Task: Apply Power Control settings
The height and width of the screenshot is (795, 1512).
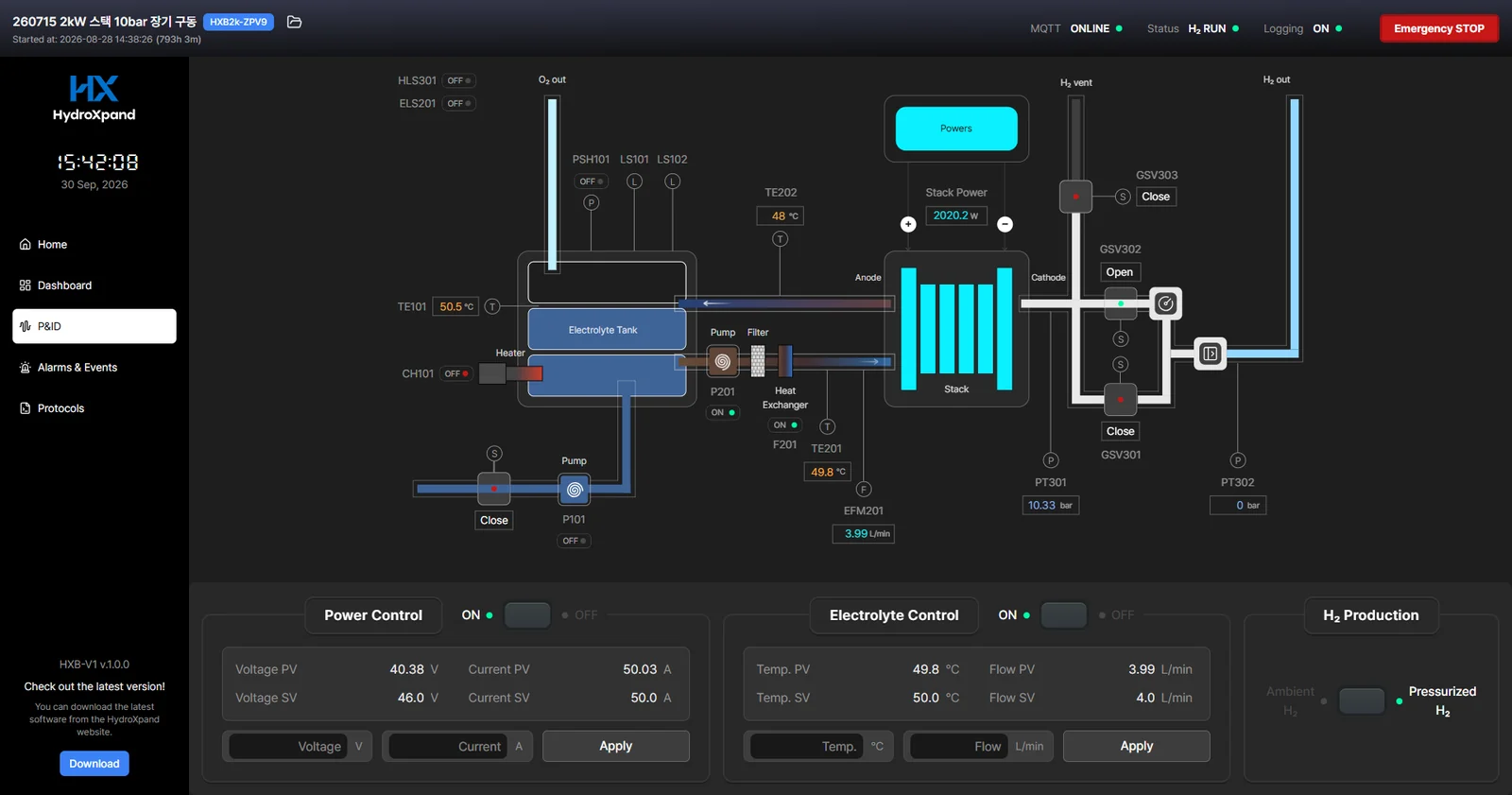Action: coord(616,746)
